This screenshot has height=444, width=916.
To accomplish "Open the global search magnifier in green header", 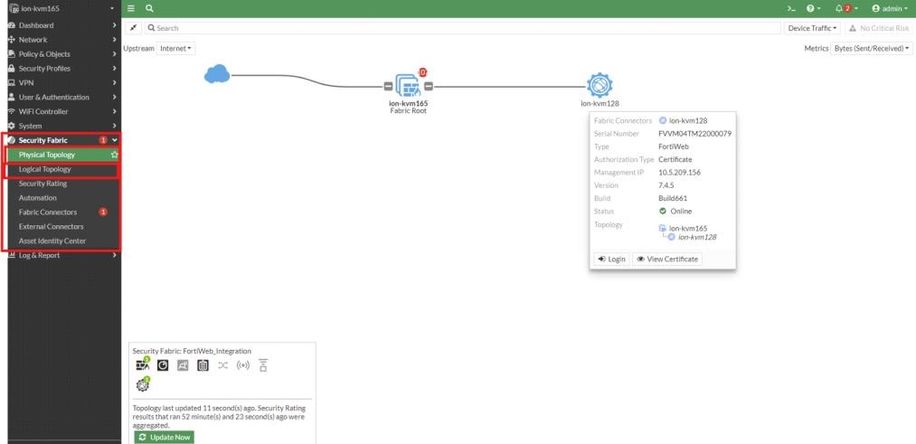I will [x=150, y=9].
